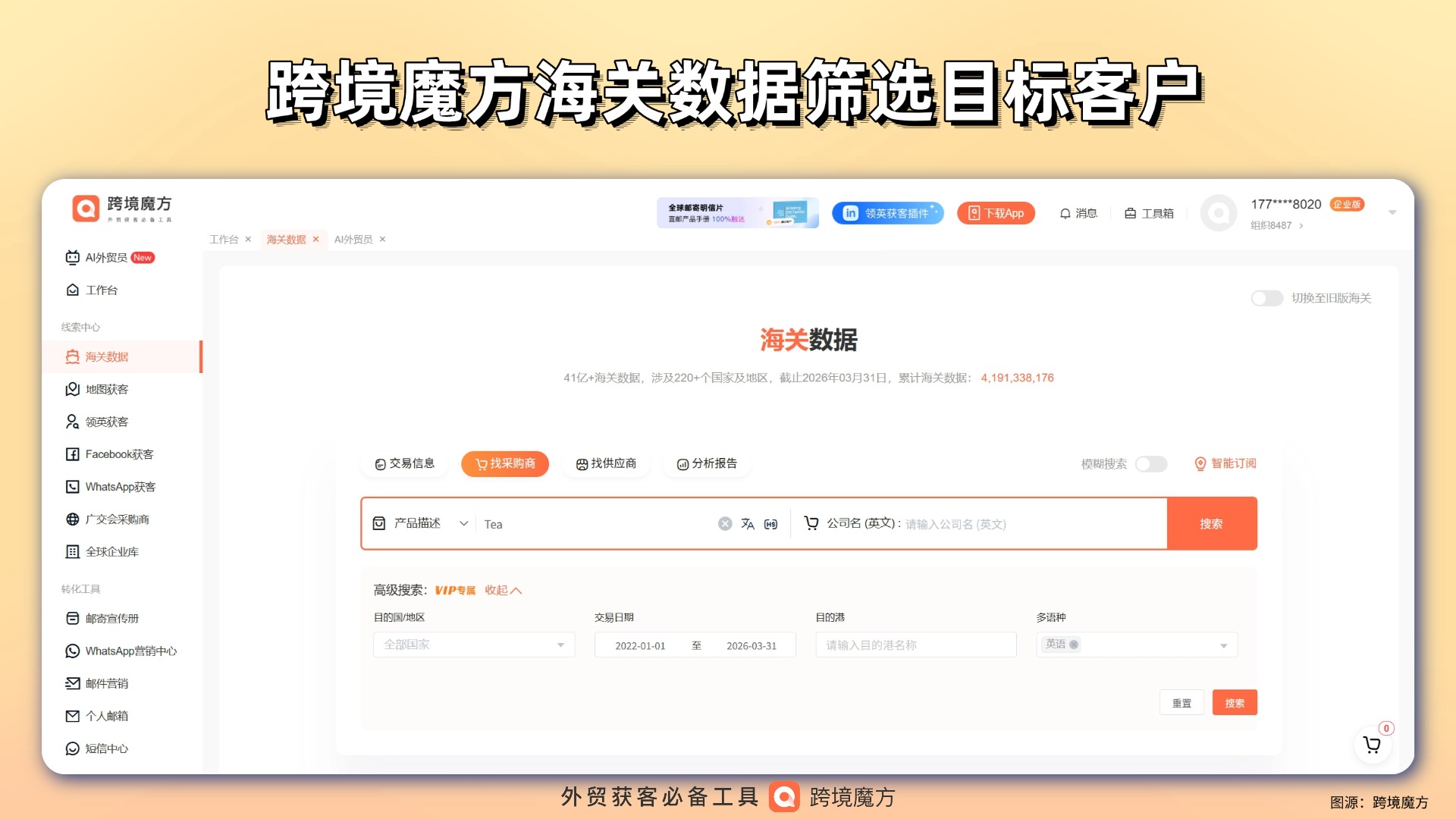Image resolution: width=1456 pixels, height=819 pixels.
Task: Enable the 模糊搜索 toggle
Action: coord(1150,464)
